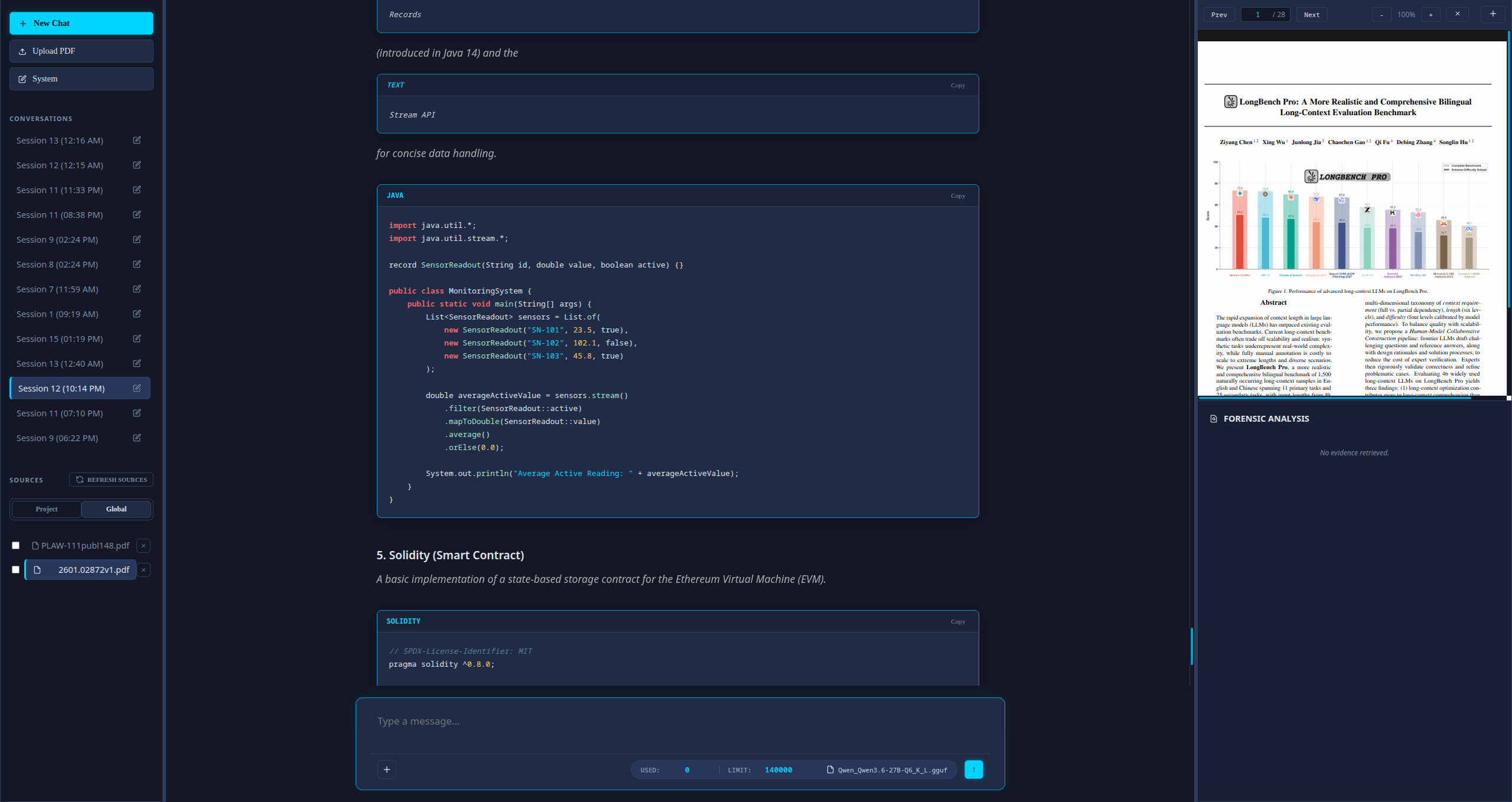This screenshot has width=1512, height=802.
Task: Check the 2601.02872v1.pdf source checkbox
Action: click(16, 570)
